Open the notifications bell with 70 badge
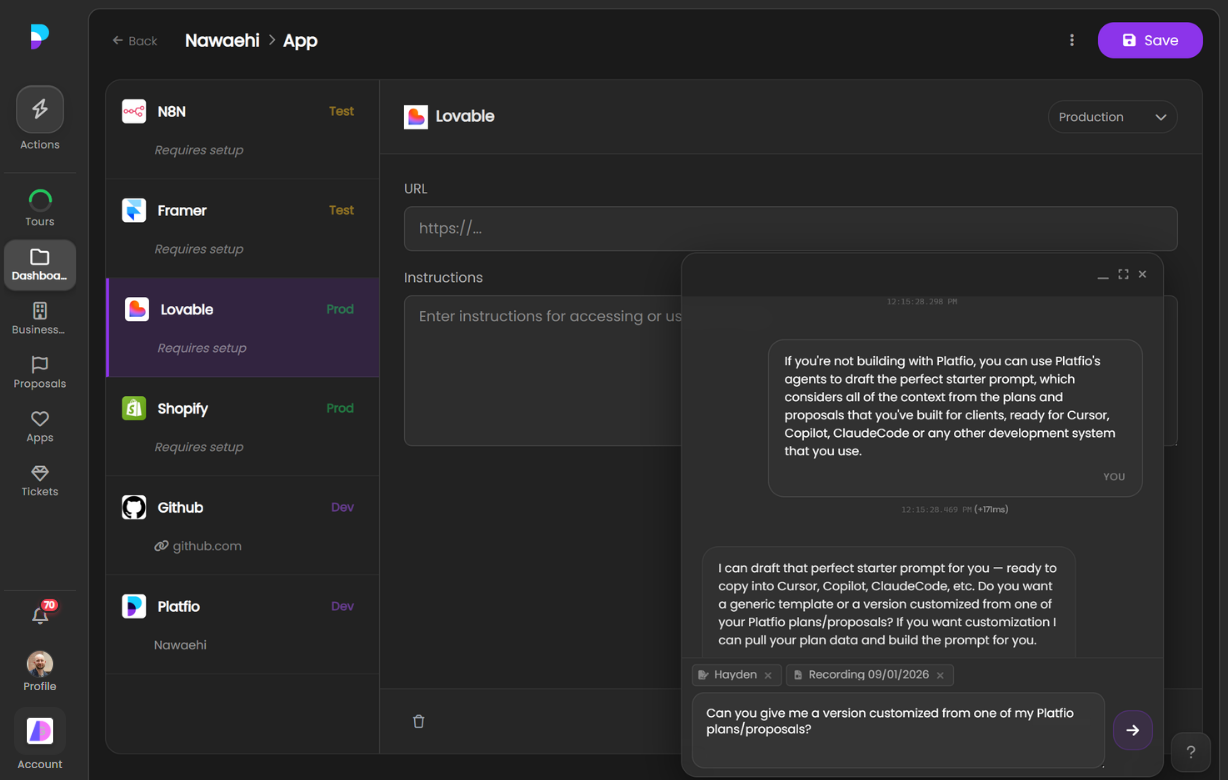Viewport: 1228px width, 780px height. [40, 615]
